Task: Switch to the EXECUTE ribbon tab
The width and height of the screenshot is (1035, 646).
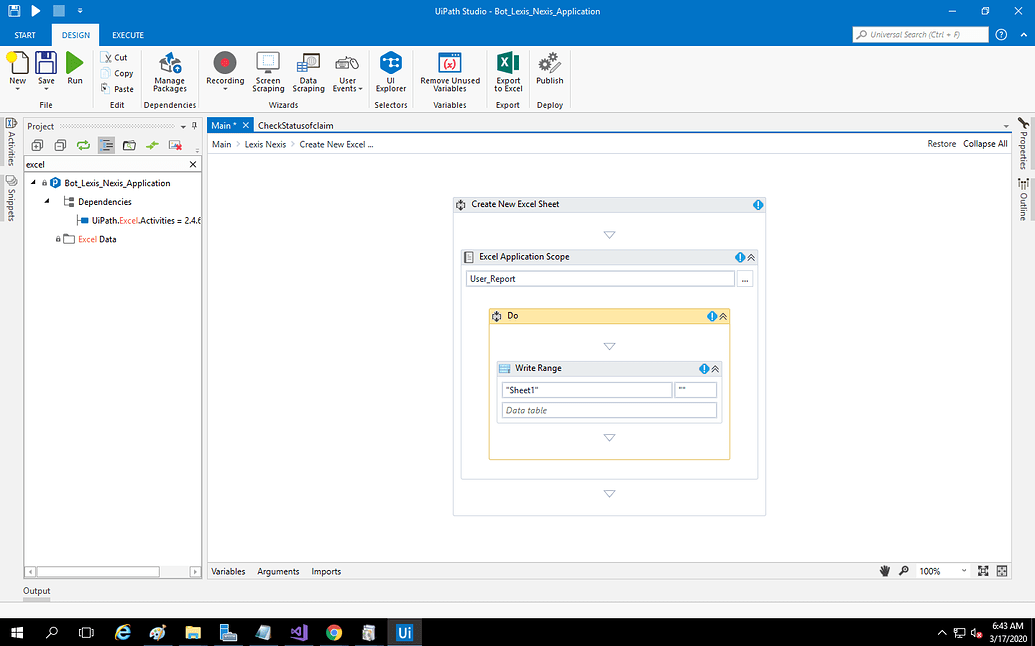Action: [127, 35]
